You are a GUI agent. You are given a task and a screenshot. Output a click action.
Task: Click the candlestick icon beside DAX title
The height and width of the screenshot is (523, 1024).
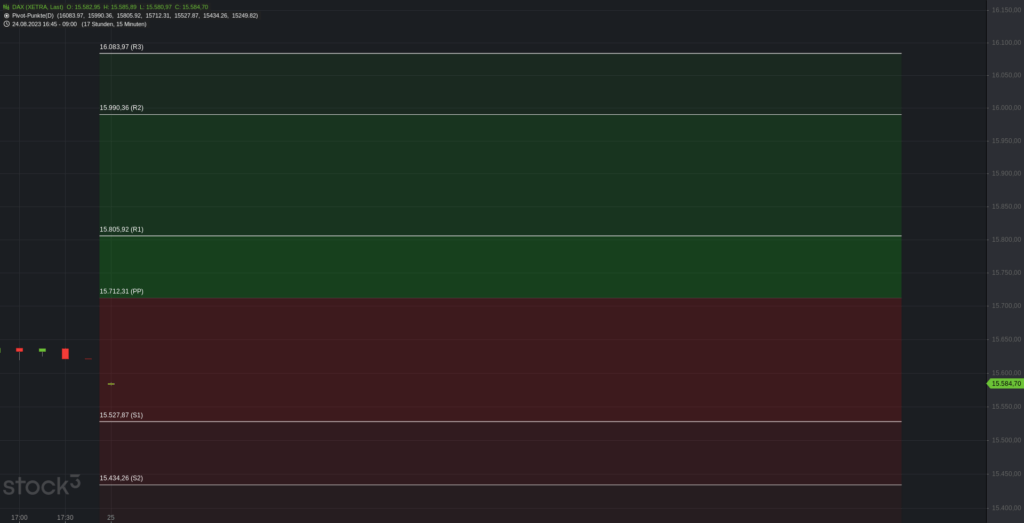coord(6,7)
